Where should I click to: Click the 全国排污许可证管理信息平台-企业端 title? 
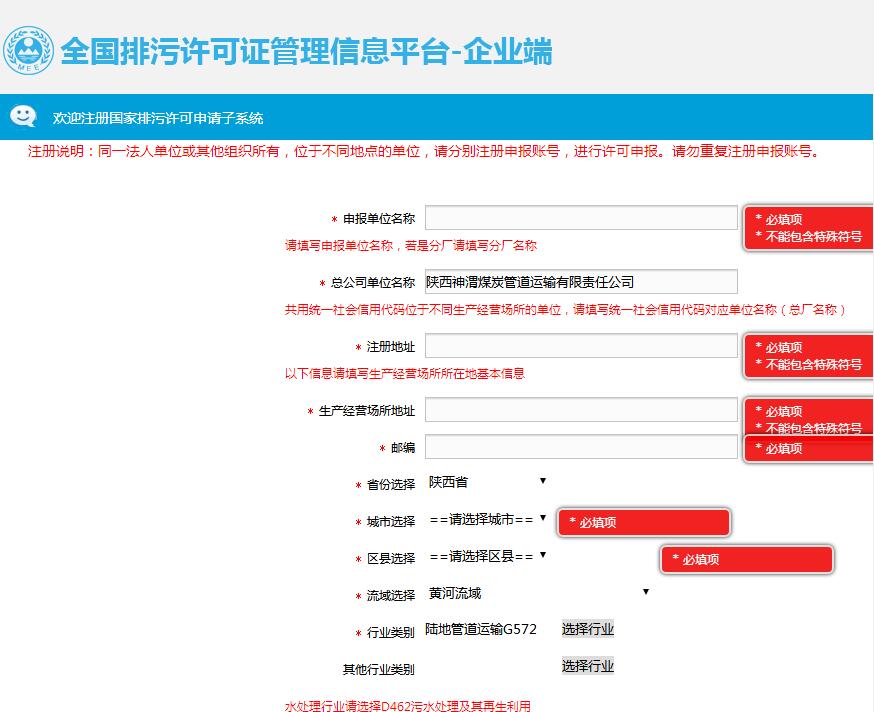click(307, 51)
